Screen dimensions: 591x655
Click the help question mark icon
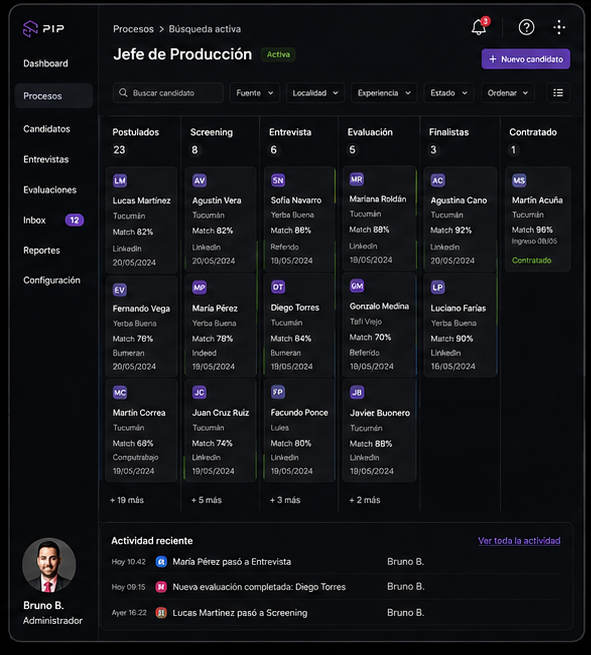pyautogui.click(x=526, y=28)
